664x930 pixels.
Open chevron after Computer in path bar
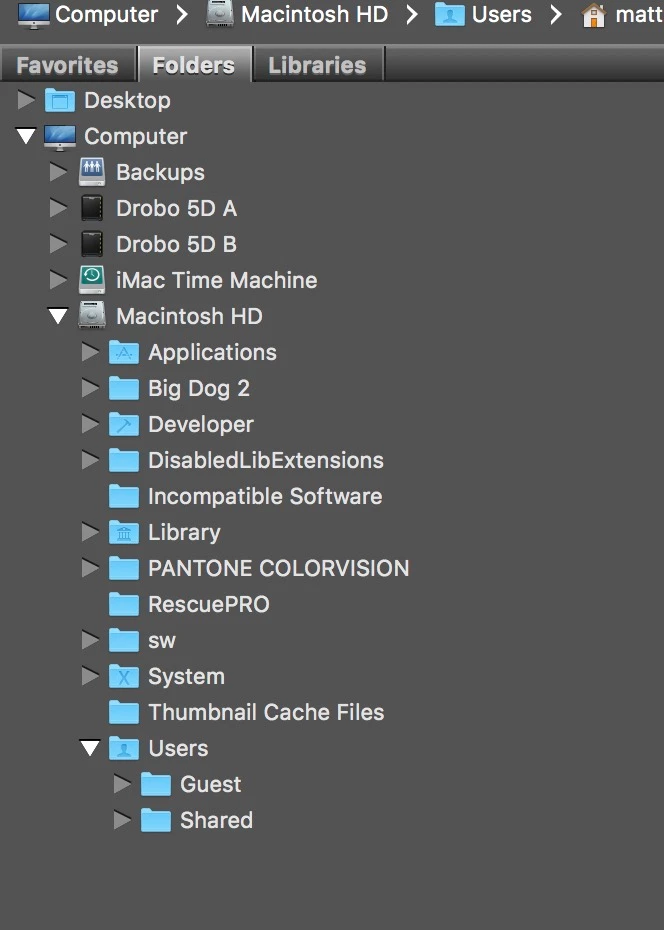(x=182, y=15)
